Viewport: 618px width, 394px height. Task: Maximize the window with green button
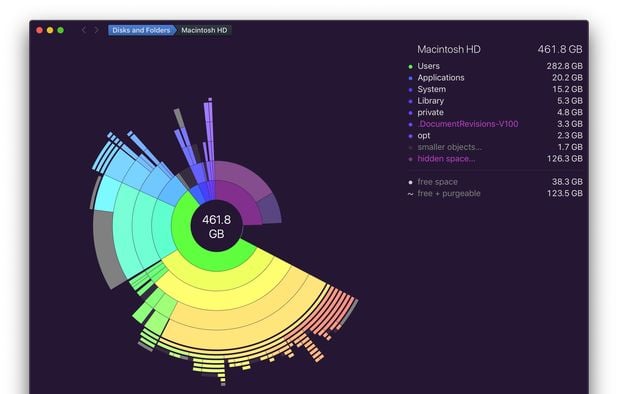(x=60, y=30)
